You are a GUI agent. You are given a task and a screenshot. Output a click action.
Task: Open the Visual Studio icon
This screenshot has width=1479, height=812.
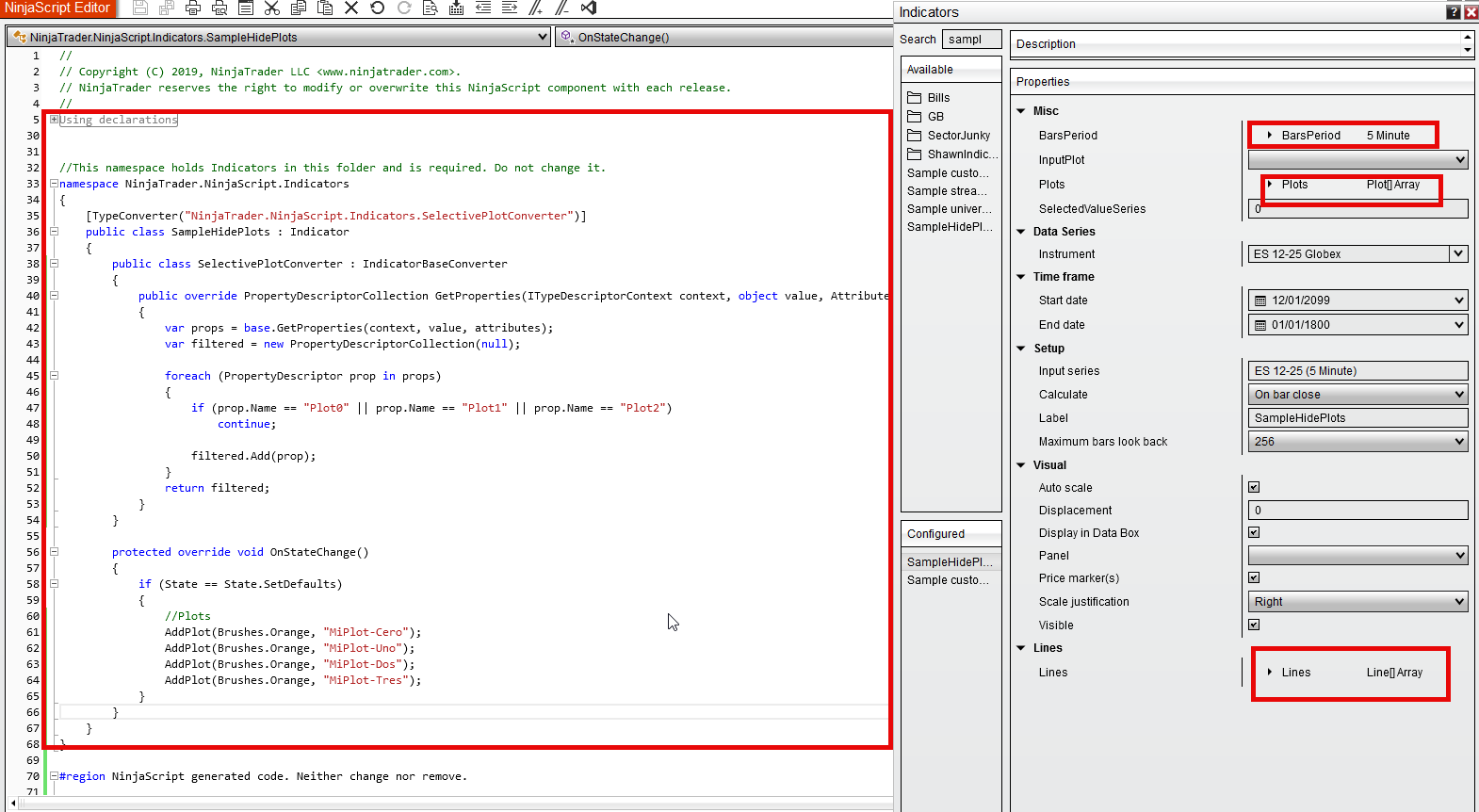(589, 8)
